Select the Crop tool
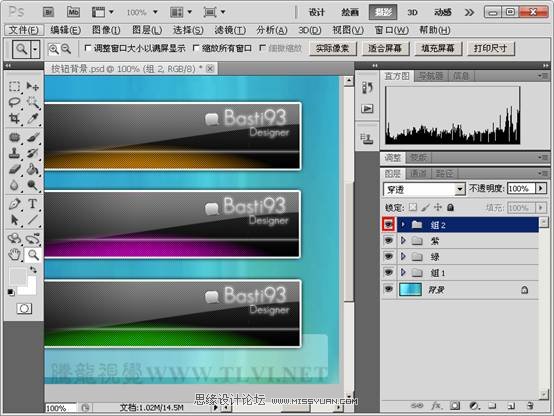The image size is (554, 416). tap(14, 118)
